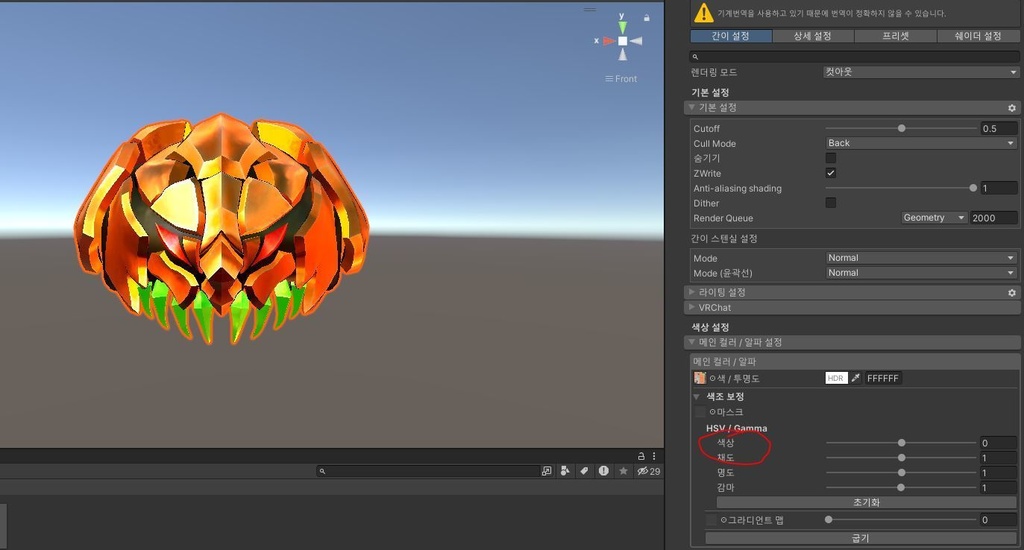Click the 마스크 texture slot
The height and width of the screenshot is (550, 1024).
[x=700, y=412]
